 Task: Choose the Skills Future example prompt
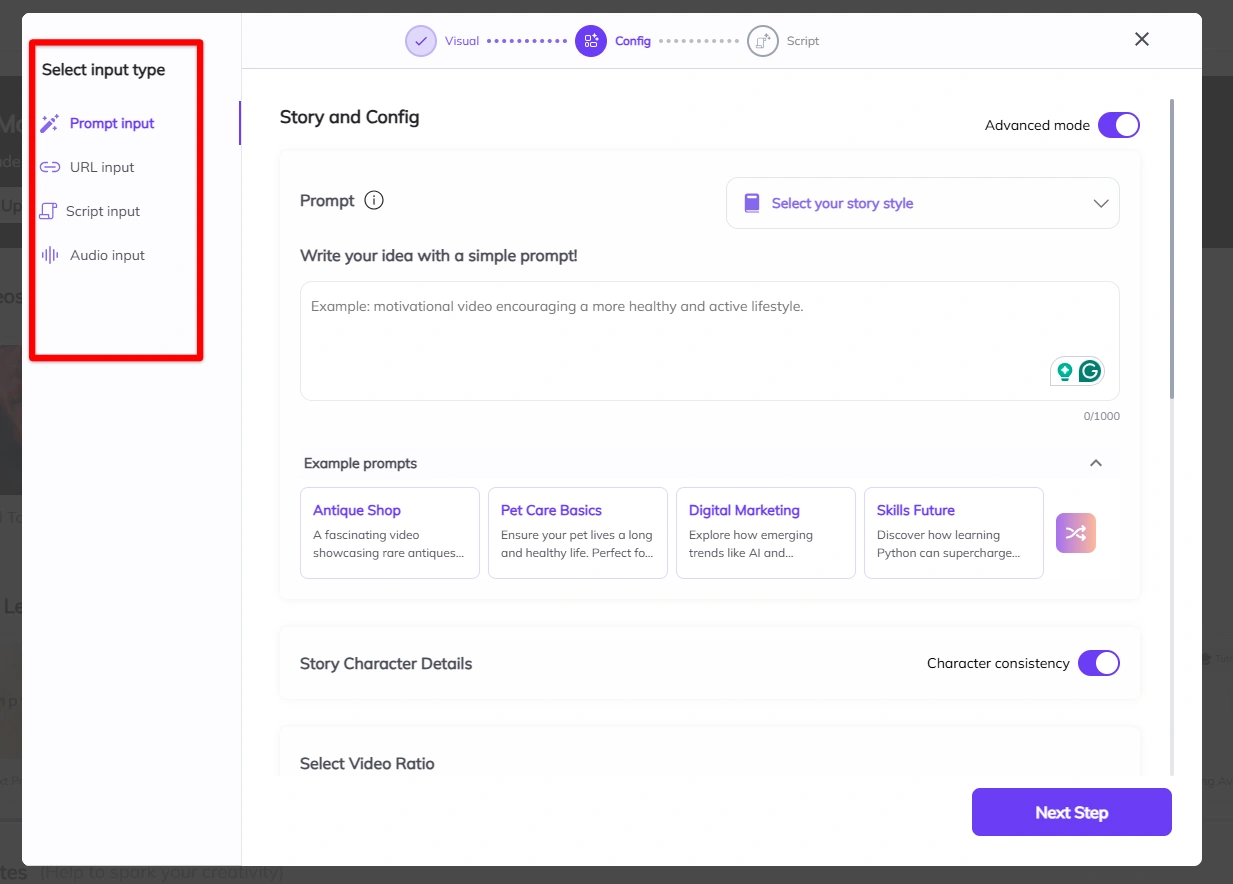(x=954, y=533)
